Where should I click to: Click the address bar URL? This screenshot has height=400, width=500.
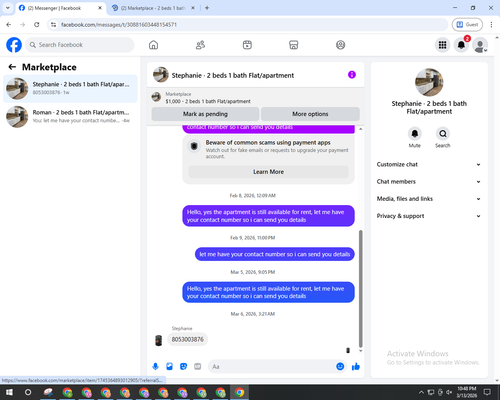pyautogui.click(x=119, y=25)
